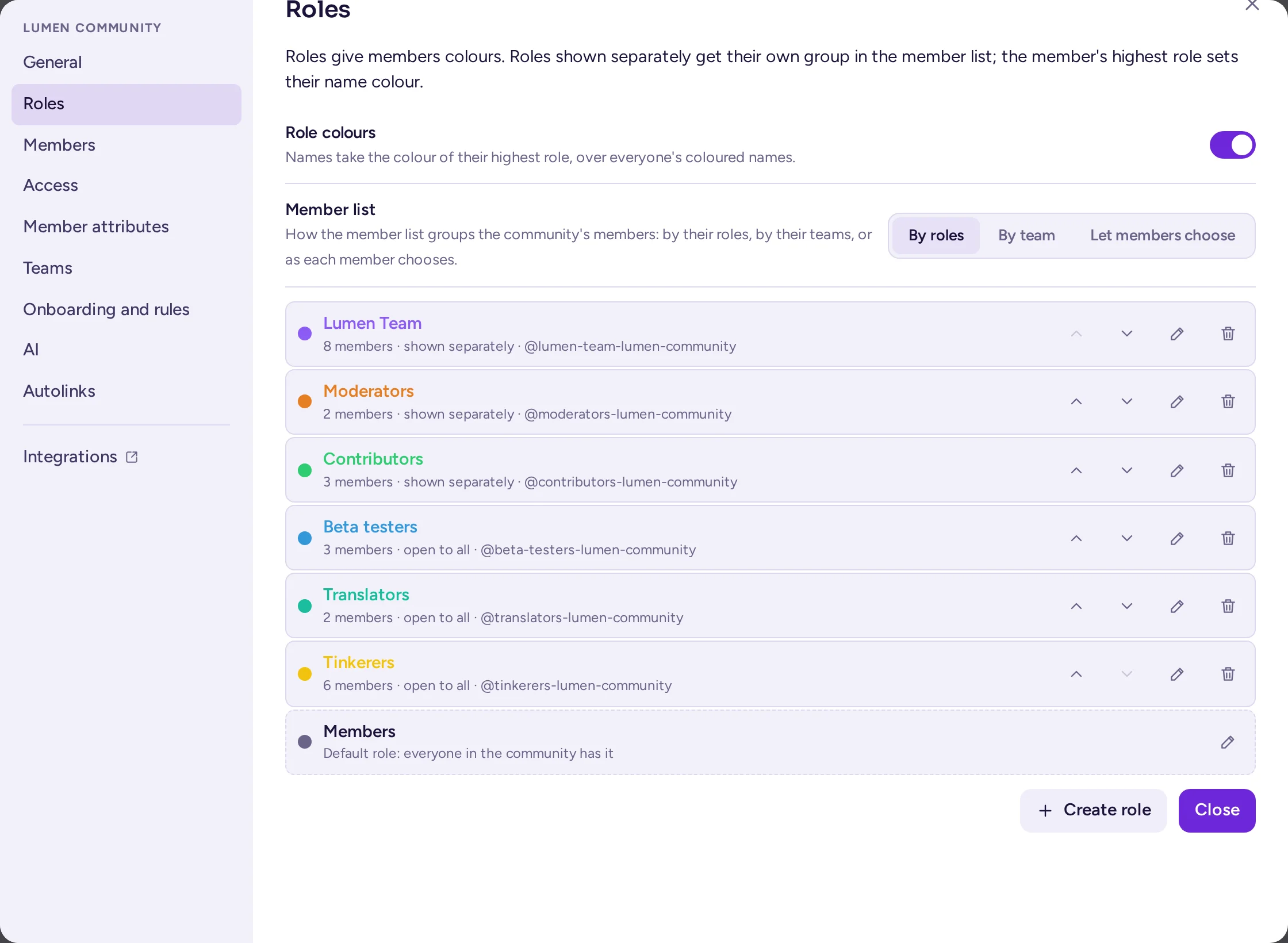Group member list By roles
Image resolution: width=1288 pixels, height=943 pixels.
[936, 236]
